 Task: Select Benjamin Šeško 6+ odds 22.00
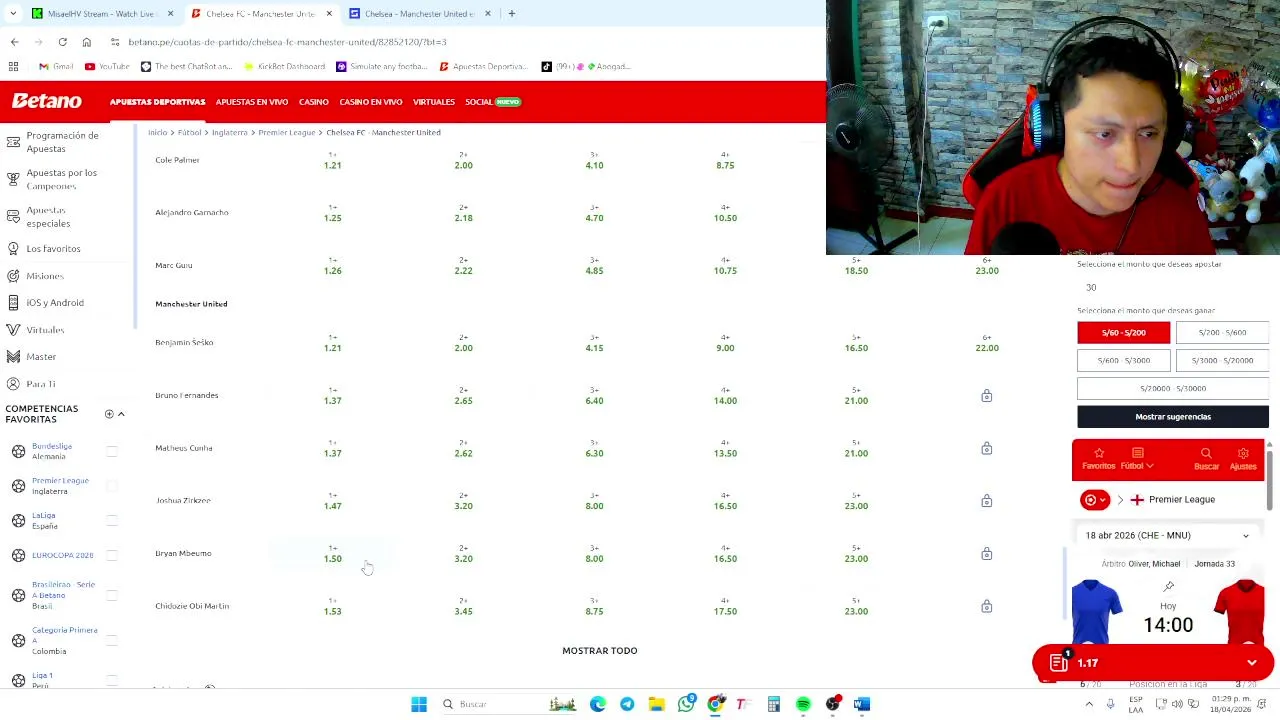(987, 343)
